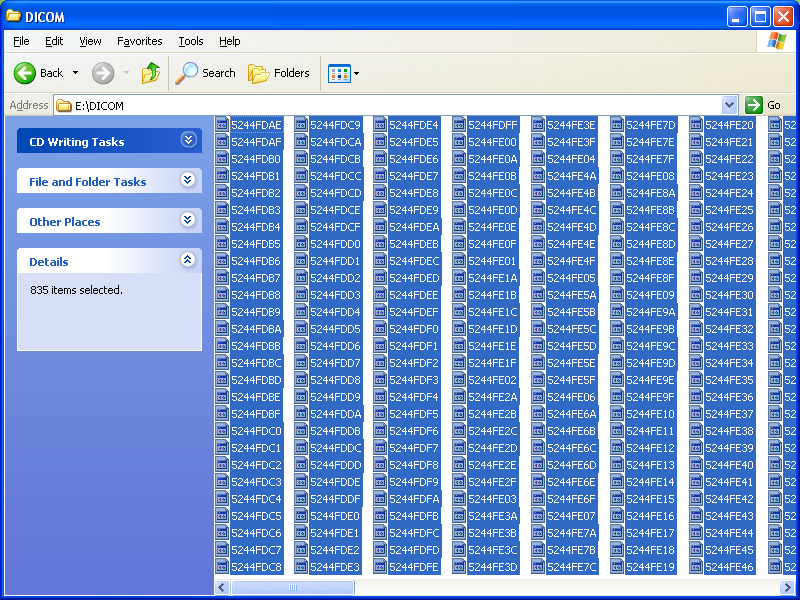
Task: Click the Forward arrow icon
Action: (x=103, y=73)
